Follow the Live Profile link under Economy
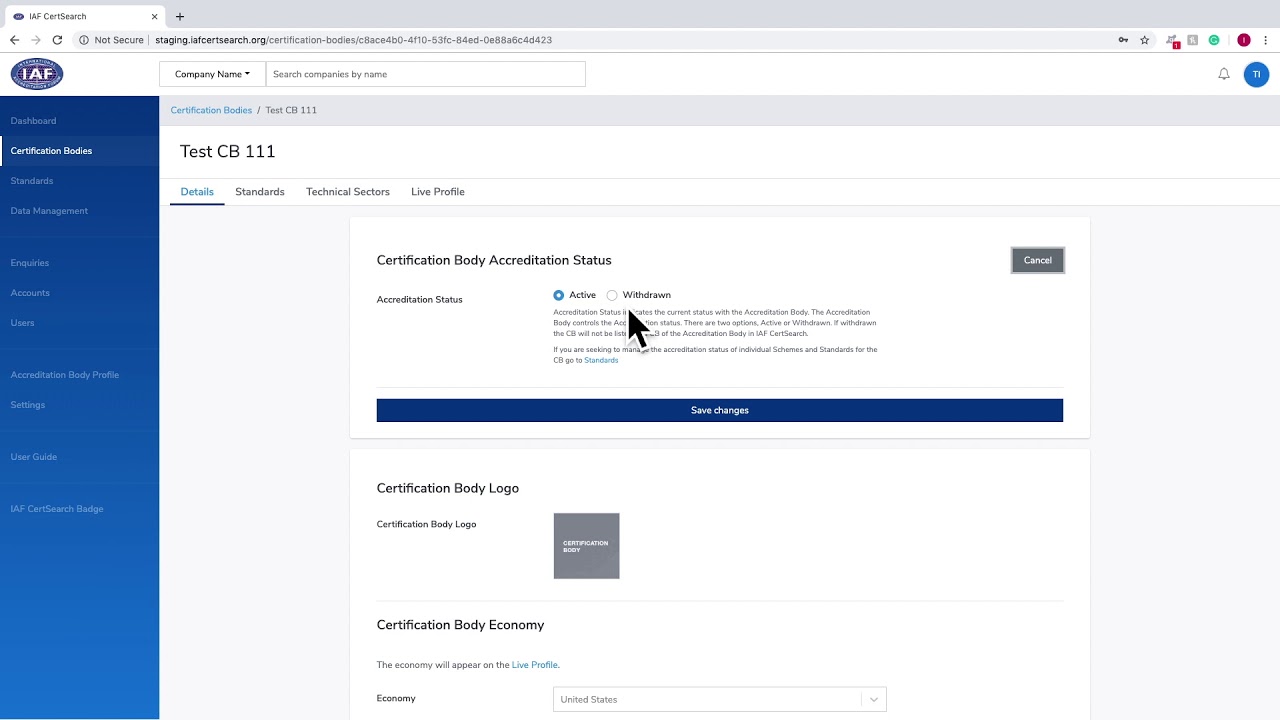Image resolution: width=1280 pixels, height=720 pixels. [x=535, y=665]
